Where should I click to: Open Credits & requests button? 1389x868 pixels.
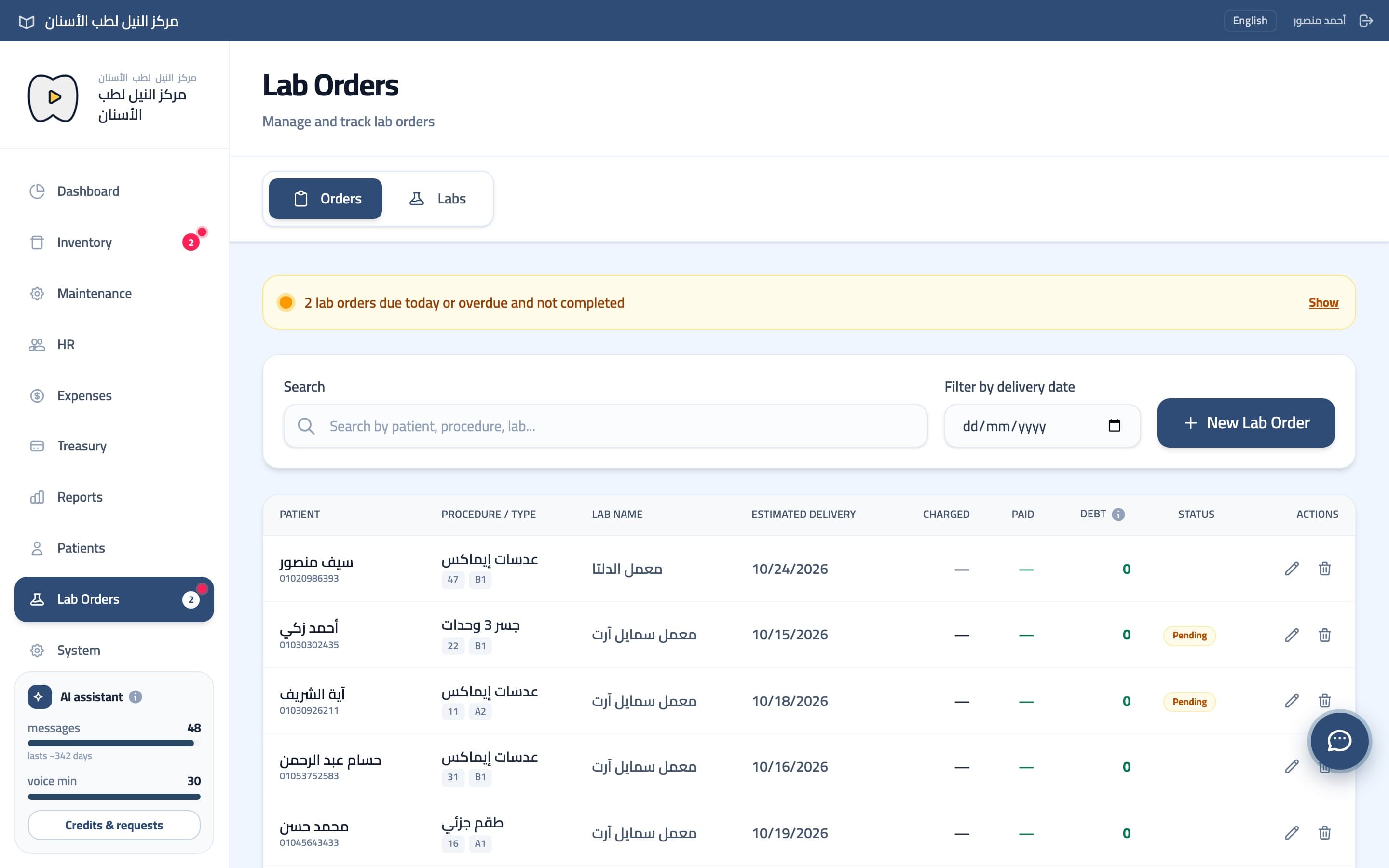(x=114, y=825)
